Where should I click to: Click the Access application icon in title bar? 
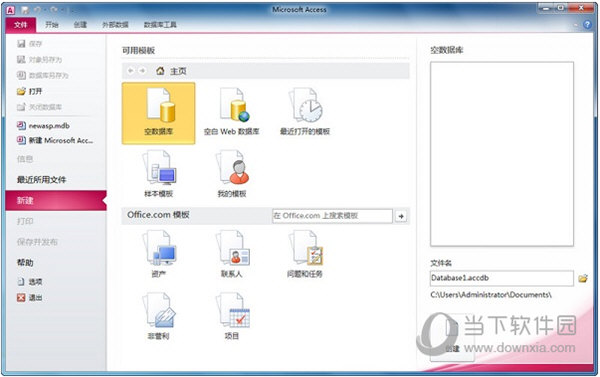click(11, 10)
